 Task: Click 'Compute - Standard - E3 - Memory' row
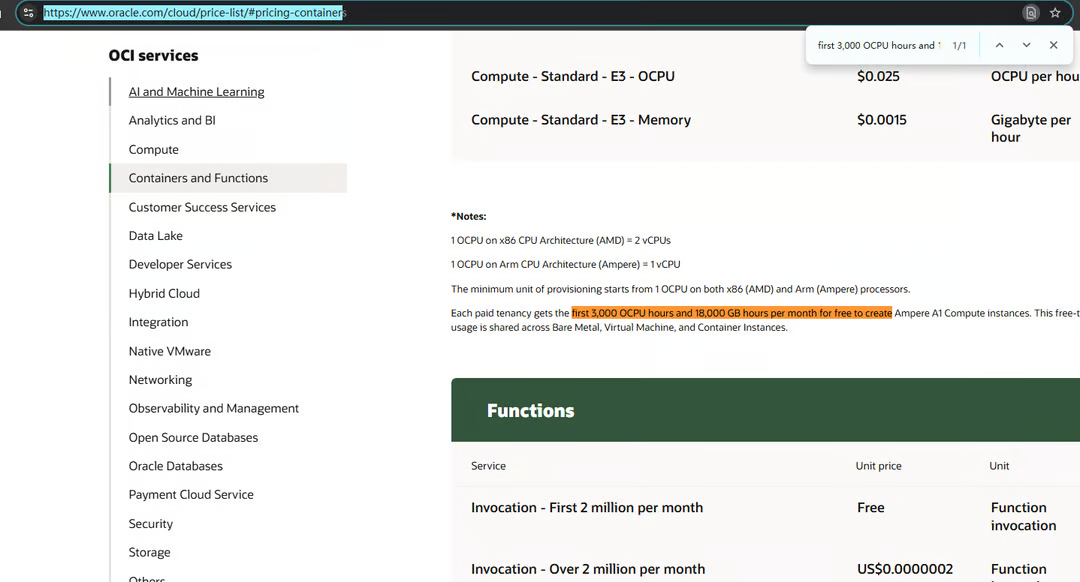(581, 120)
